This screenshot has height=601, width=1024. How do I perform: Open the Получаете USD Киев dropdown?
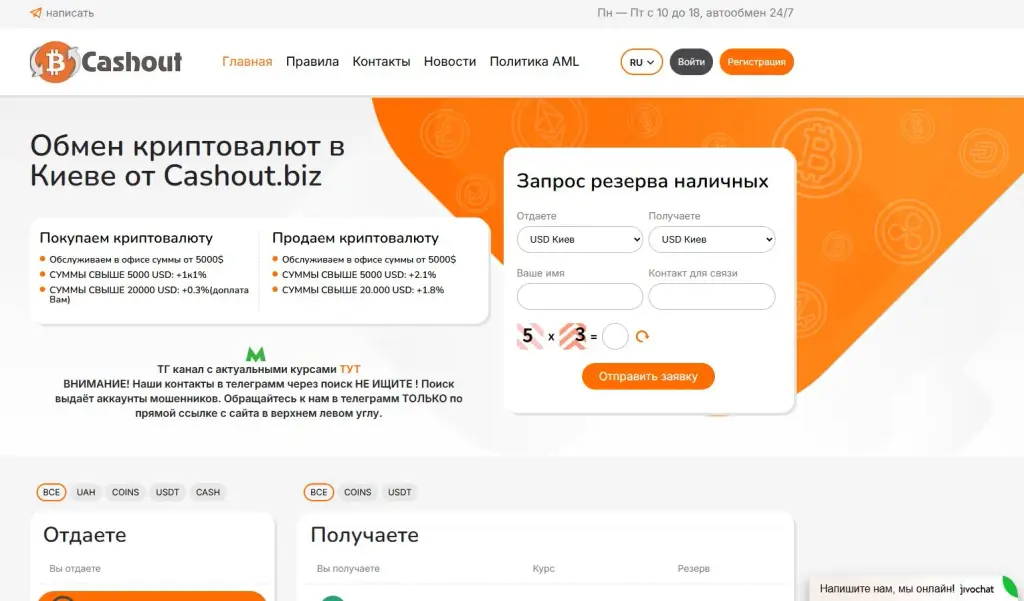pos(712,239)
